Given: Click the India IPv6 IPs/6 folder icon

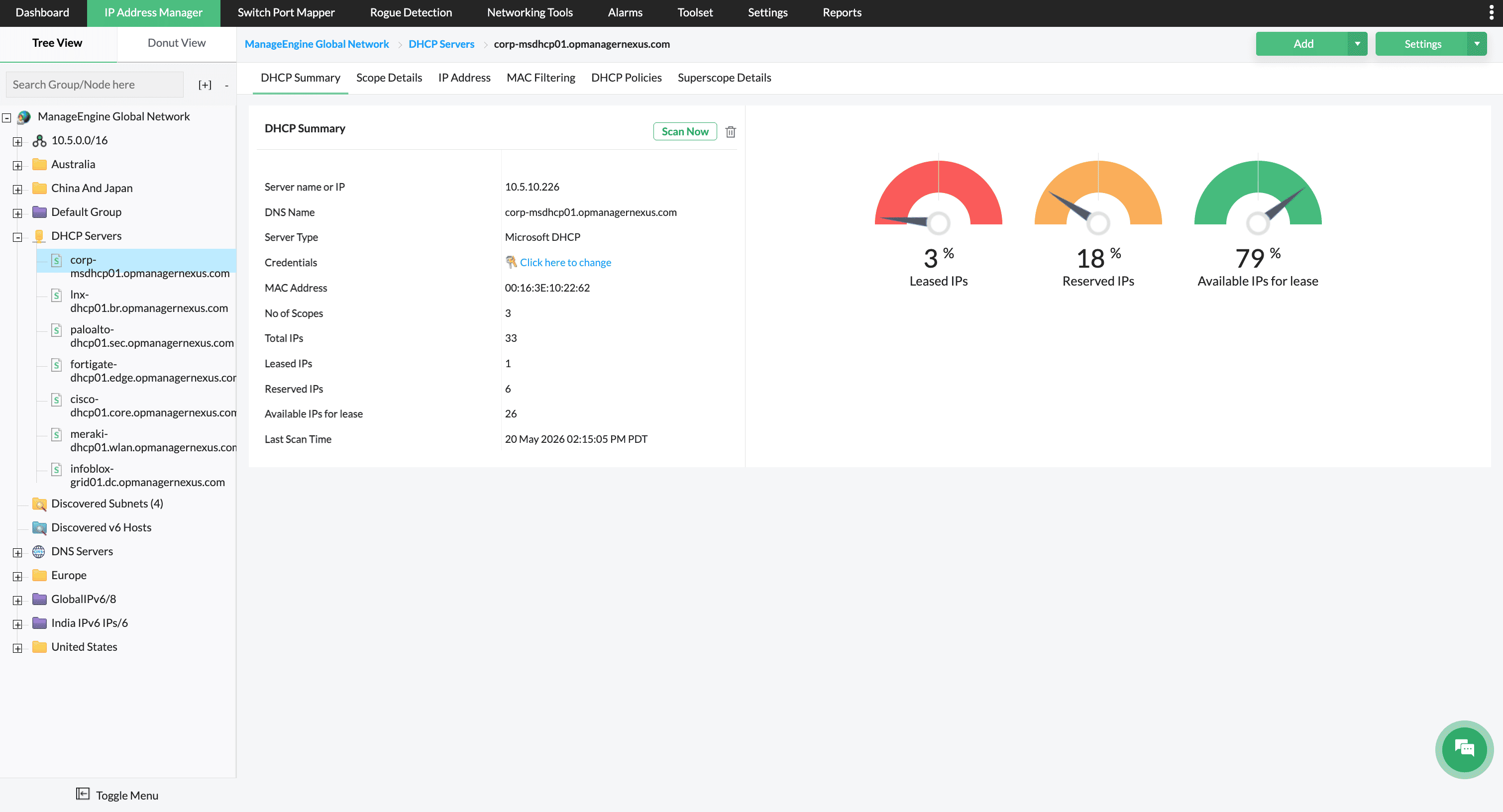Looking at the screenshot, I should point(39,623).
